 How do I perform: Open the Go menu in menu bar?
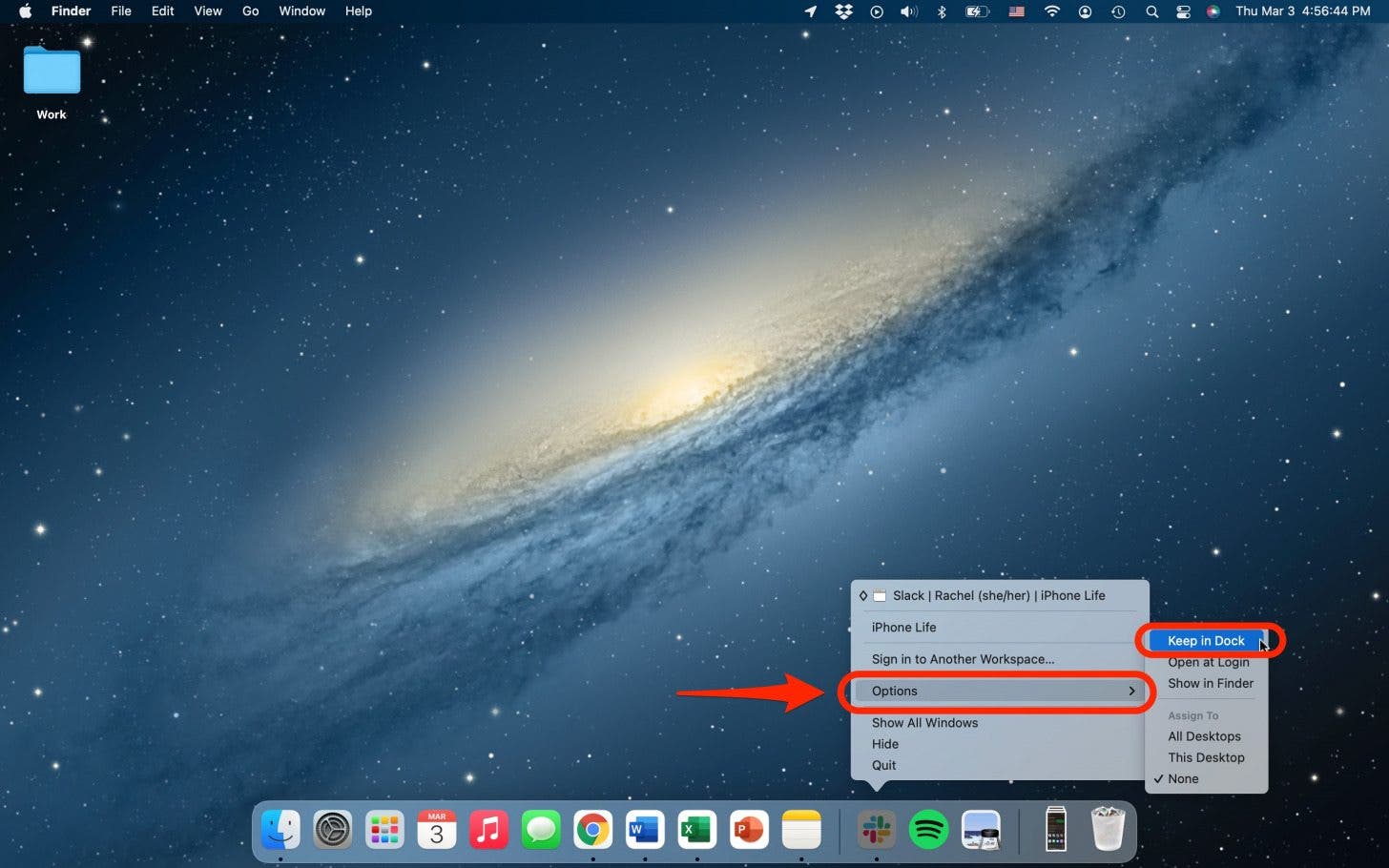250,11
